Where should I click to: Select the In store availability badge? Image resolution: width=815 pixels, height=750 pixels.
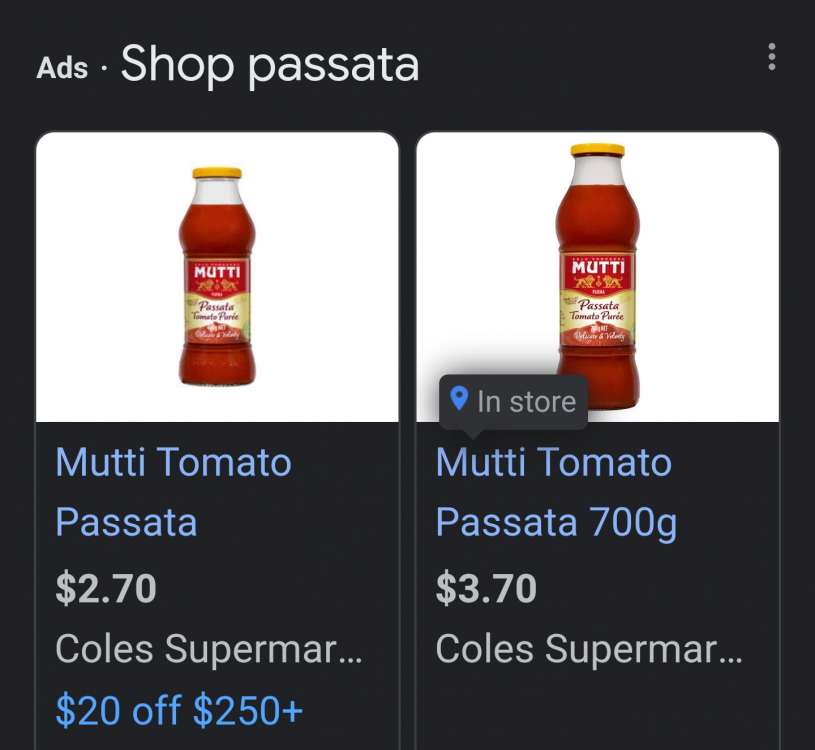point(513,402)
